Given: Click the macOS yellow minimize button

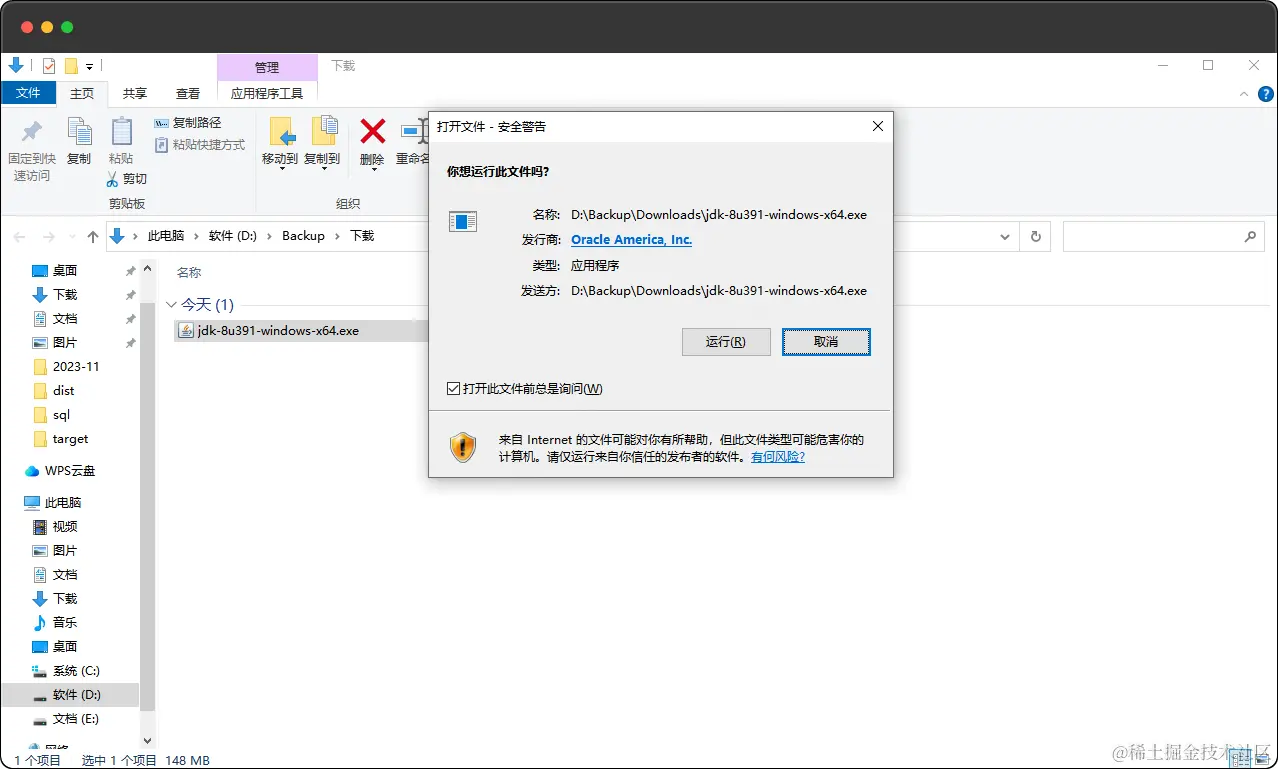Looking at the screenshot, I should coord(47,27).
